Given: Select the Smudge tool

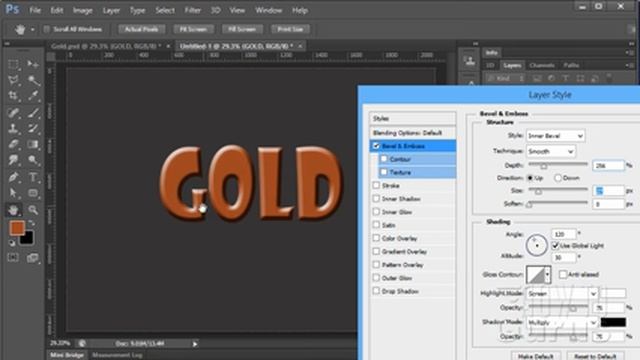Looking at the screenshot, I should click(13, 160).
